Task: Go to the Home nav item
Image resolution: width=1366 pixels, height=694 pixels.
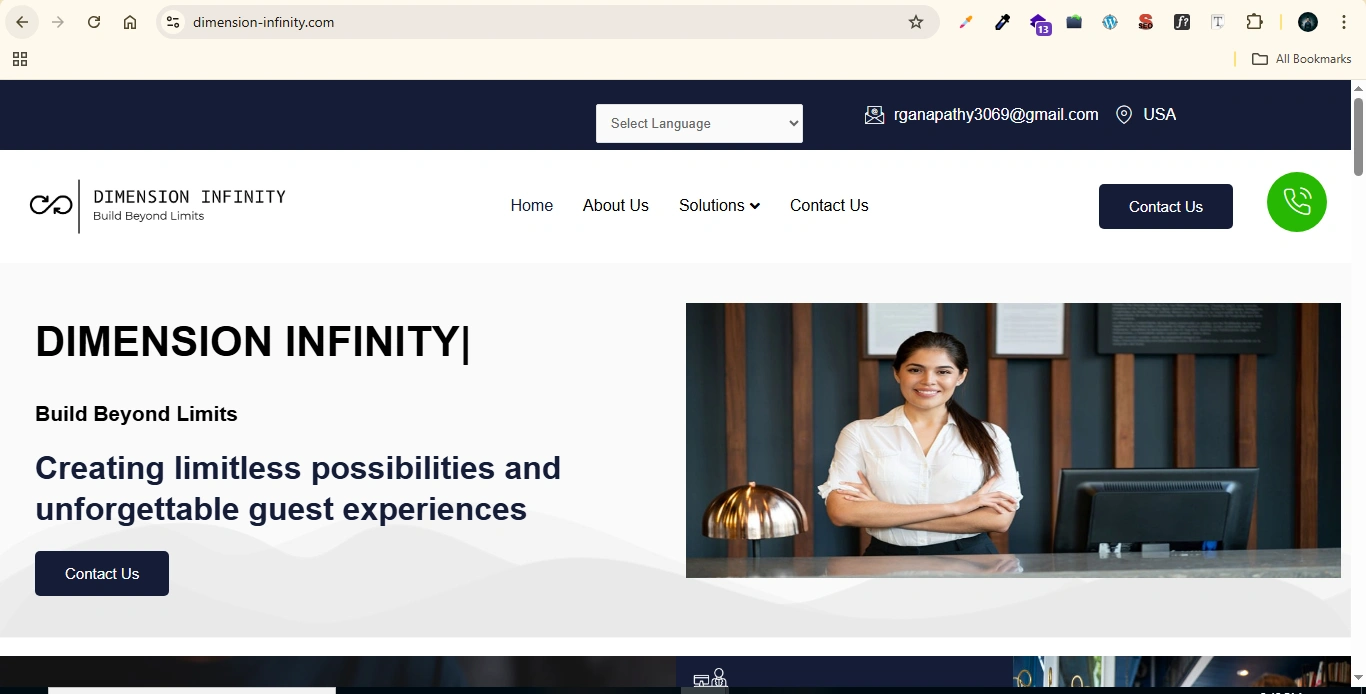Action: (x=531, y=206)
